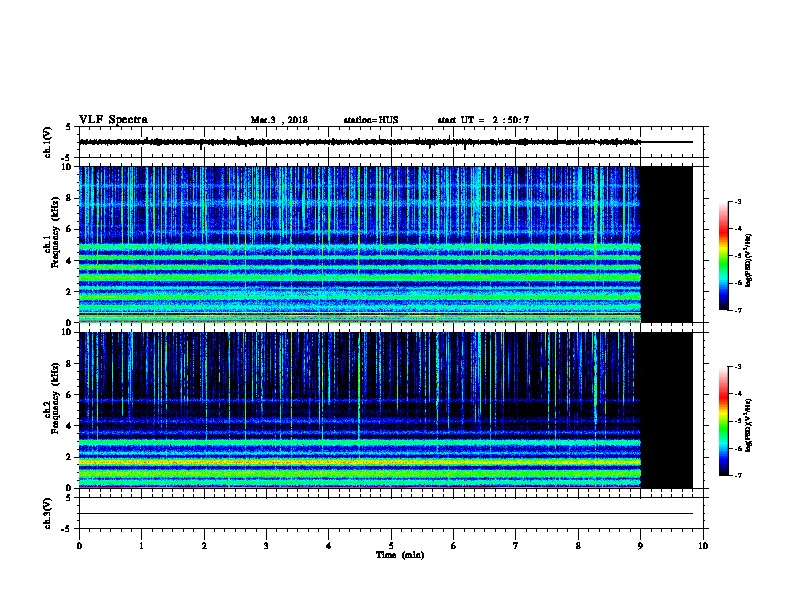This screenshot has width=792, height=612.
Task: Click the ch.2 "Frequency (kHz)" axis label
Action: 55,398
